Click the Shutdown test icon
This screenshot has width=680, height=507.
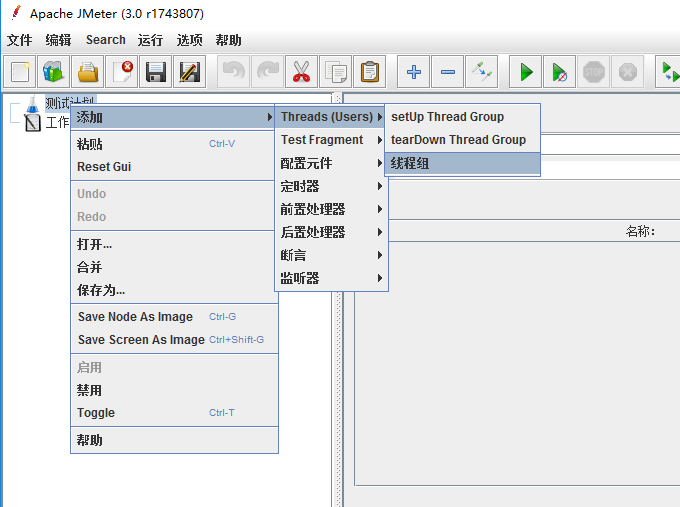pyautogui.click(x=628, y=72)
